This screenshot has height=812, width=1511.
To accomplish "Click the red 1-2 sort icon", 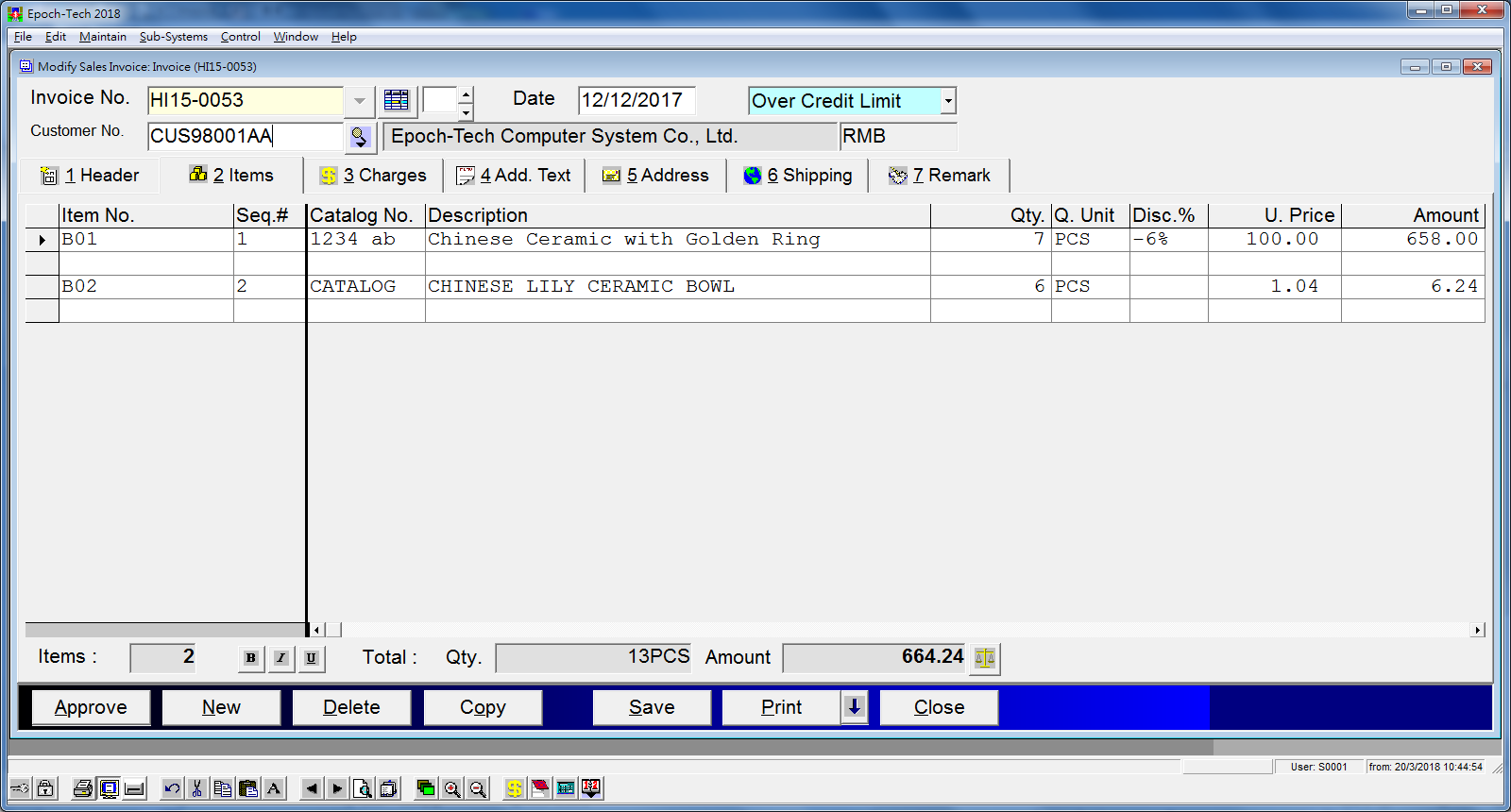I will [x=591, y=788].
